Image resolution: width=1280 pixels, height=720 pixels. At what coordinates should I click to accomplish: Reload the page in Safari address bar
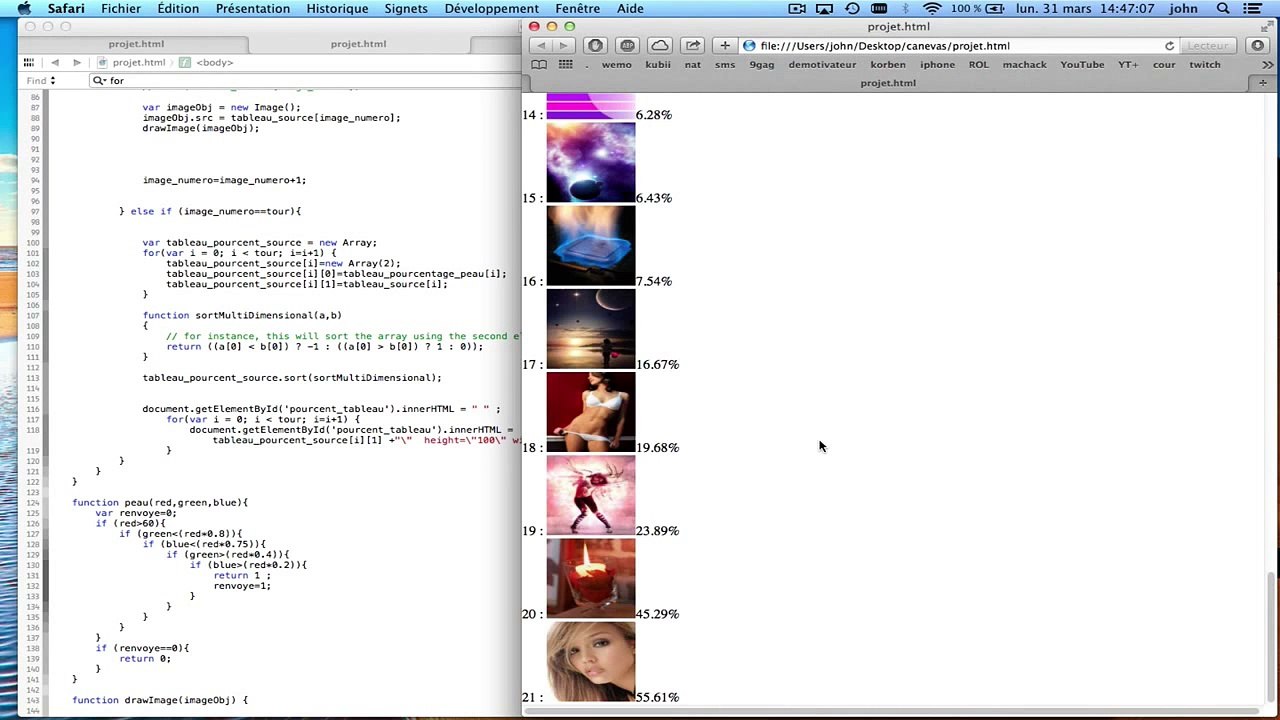click(1169, 46)
